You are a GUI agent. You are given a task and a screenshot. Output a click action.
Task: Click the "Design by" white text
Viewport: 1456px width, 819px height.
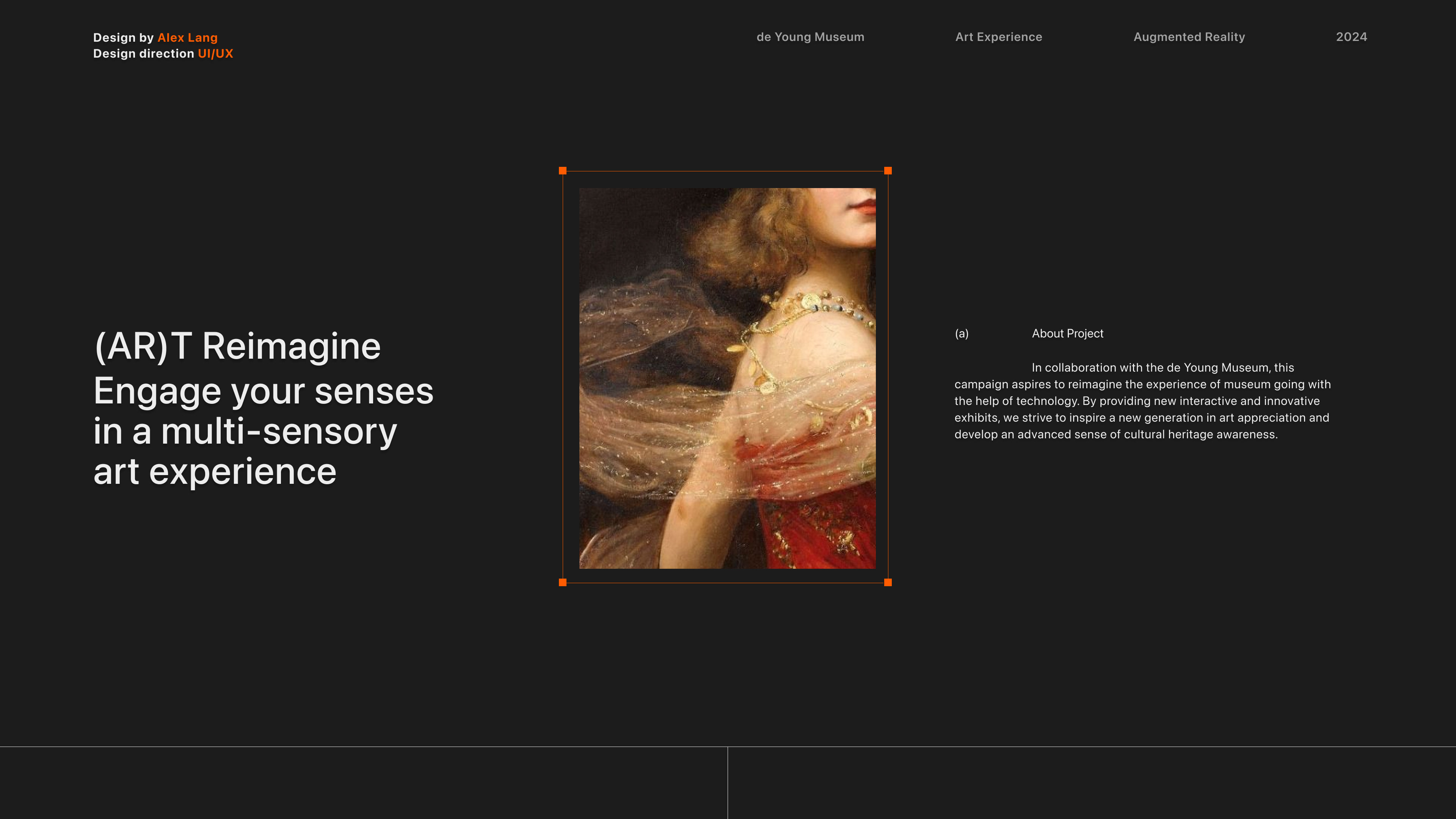(123, 37)
